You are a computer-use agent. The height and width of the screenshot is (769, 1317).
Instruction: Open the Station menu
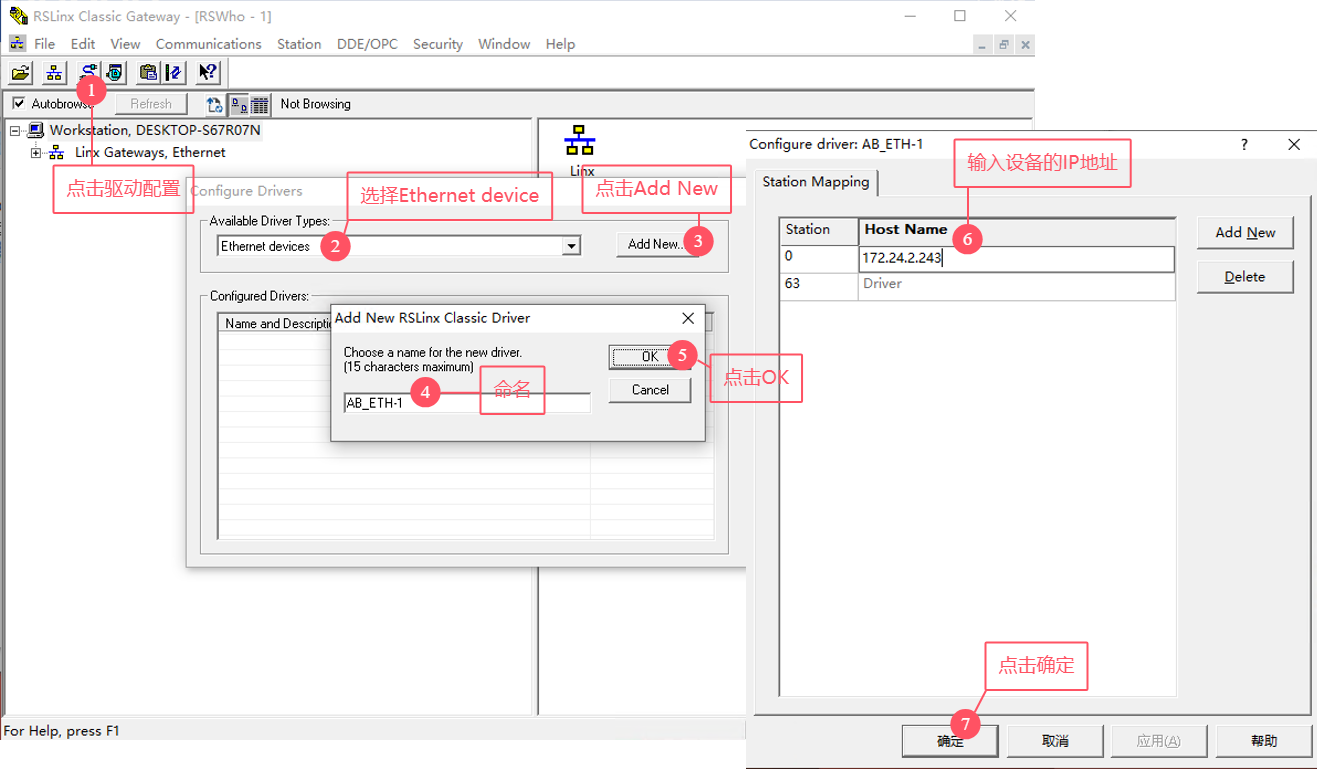coord(299,44)
